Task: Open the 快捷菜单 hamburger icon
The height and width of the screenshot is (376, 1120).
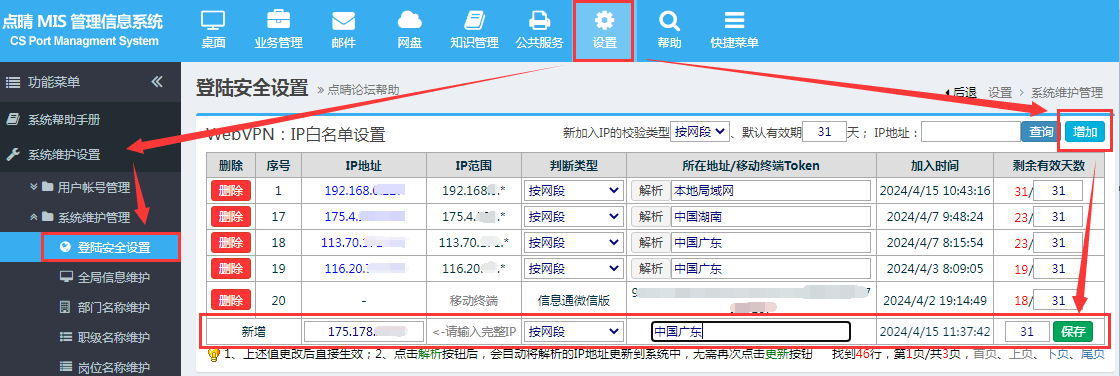Action: click(x=734, y=20)
